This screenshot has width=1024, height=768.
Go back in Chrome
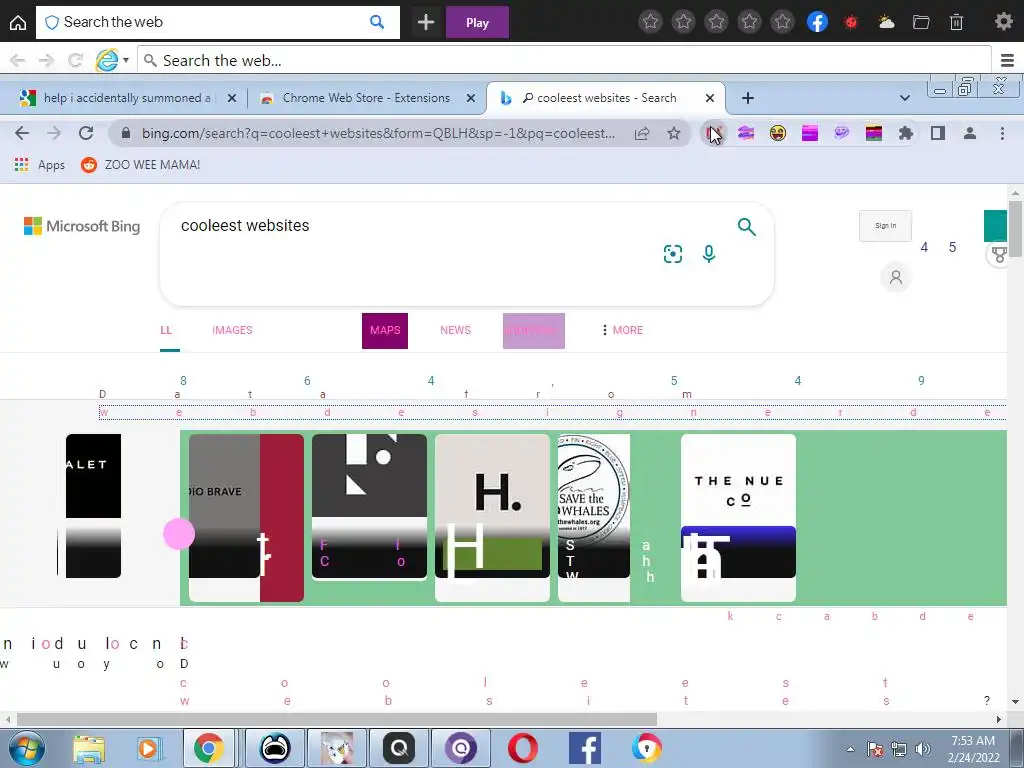click(22, 133)
